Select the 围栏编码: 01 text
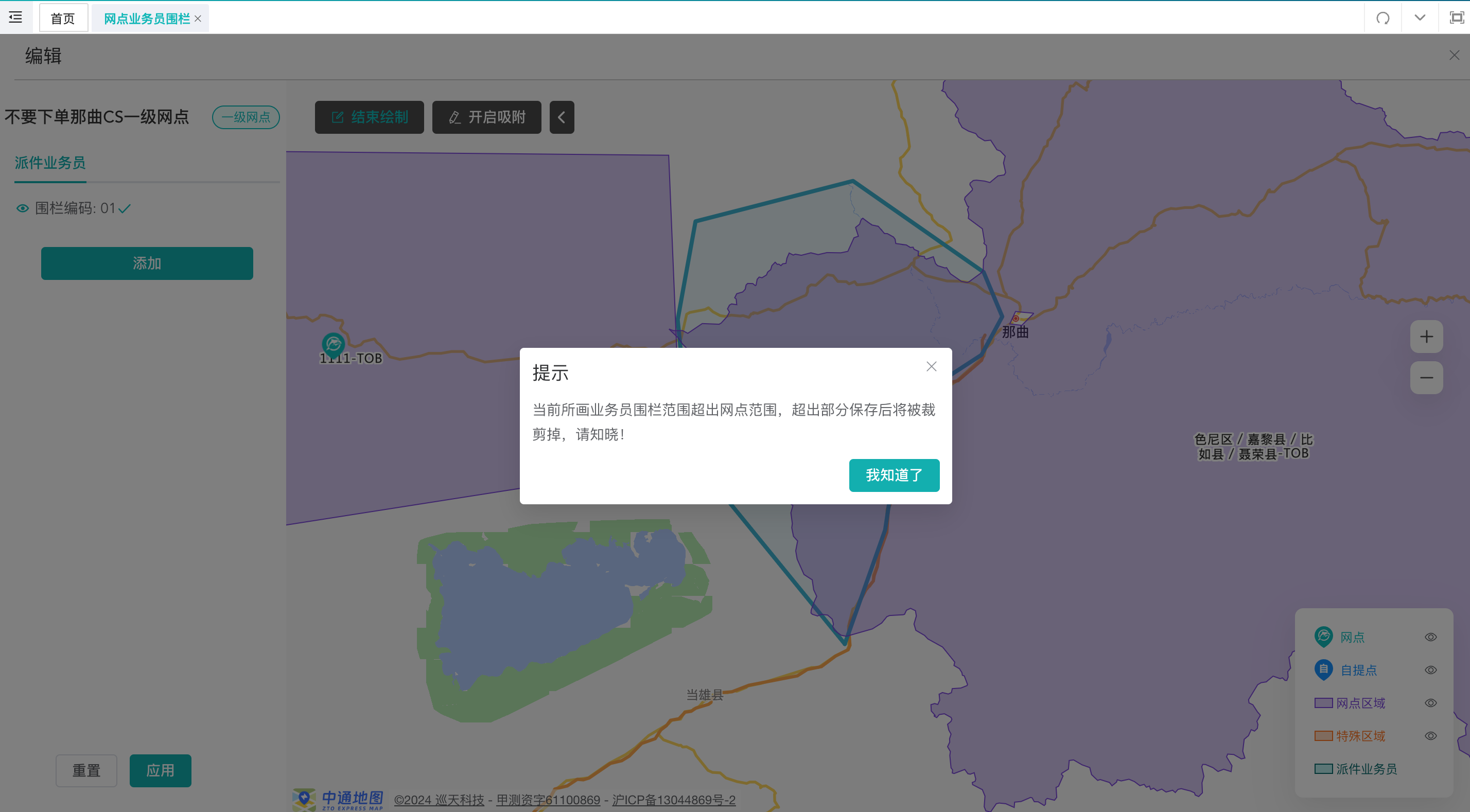 point(75,208)
